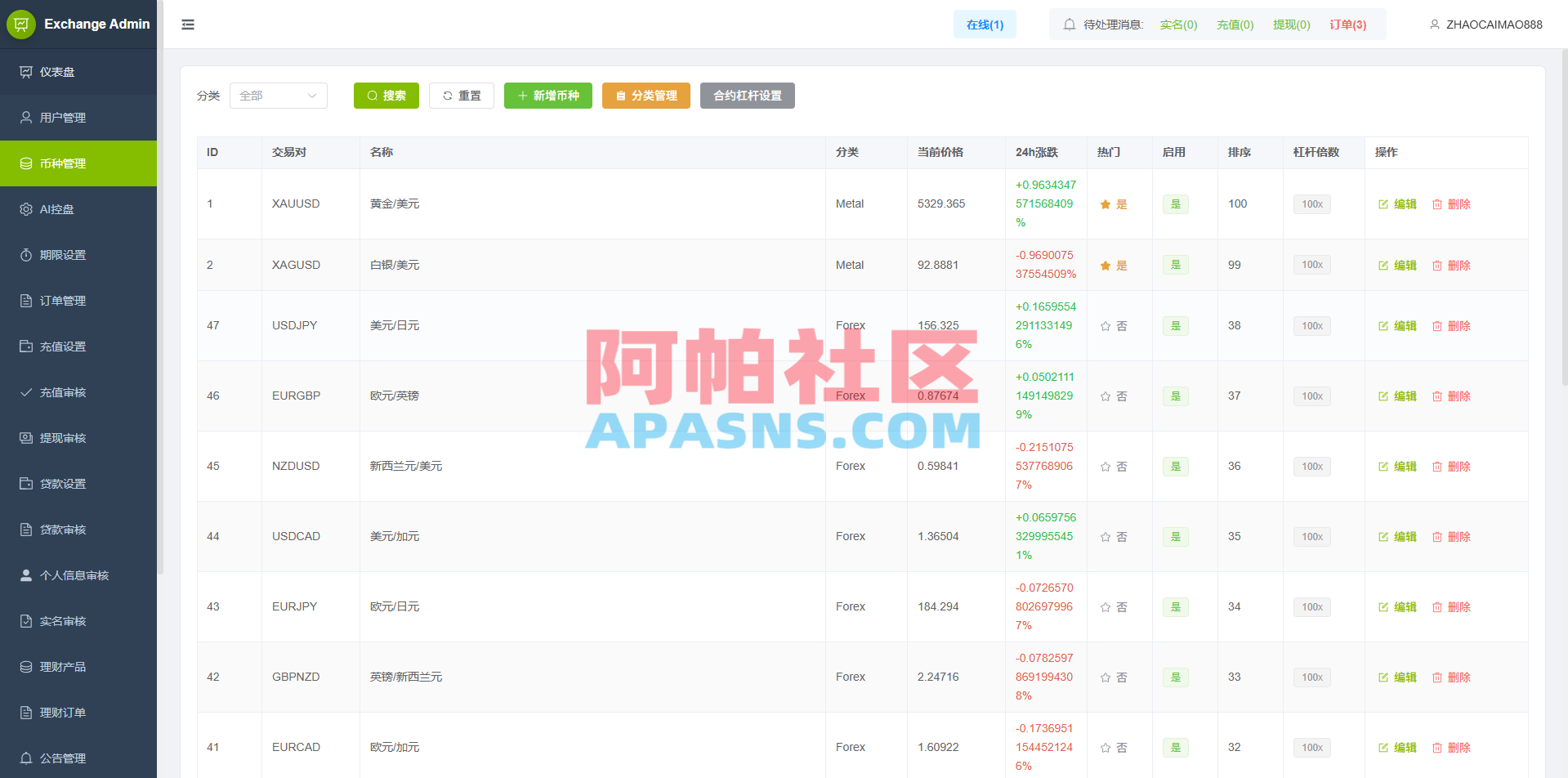Click the 订单管理 document icon
This screenshot has height=778, width=1568.
click(x=26, y=301)
